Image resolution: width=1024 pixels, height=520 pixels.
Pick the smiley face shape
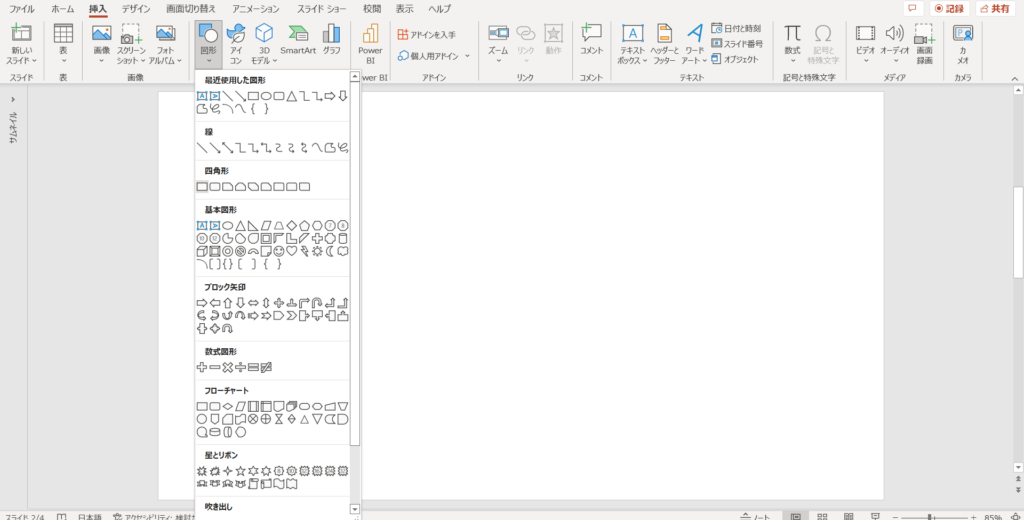click(279, 252)
